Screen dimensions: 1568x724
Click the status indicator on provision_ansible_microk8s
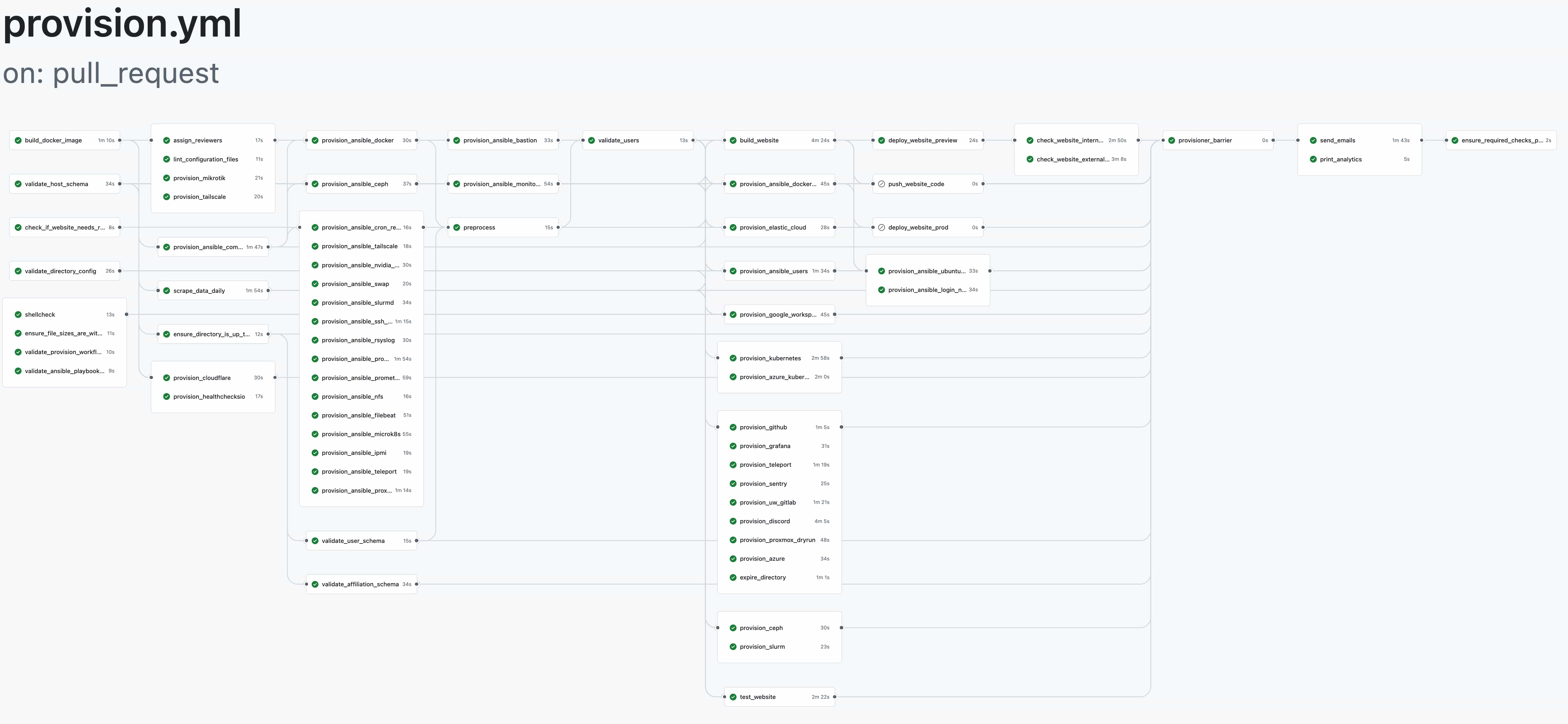point(315,434)
